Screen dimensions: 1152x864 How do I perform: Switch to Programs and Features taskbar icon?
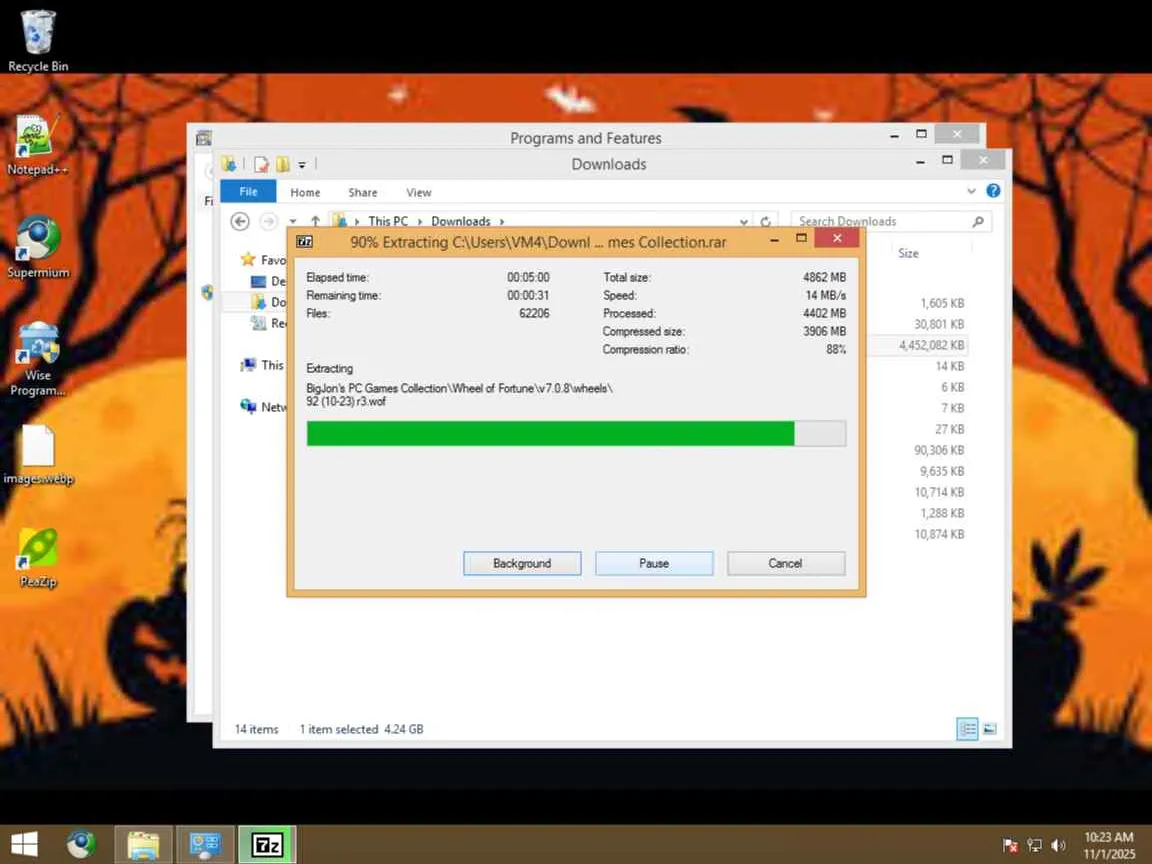[205, 845]
